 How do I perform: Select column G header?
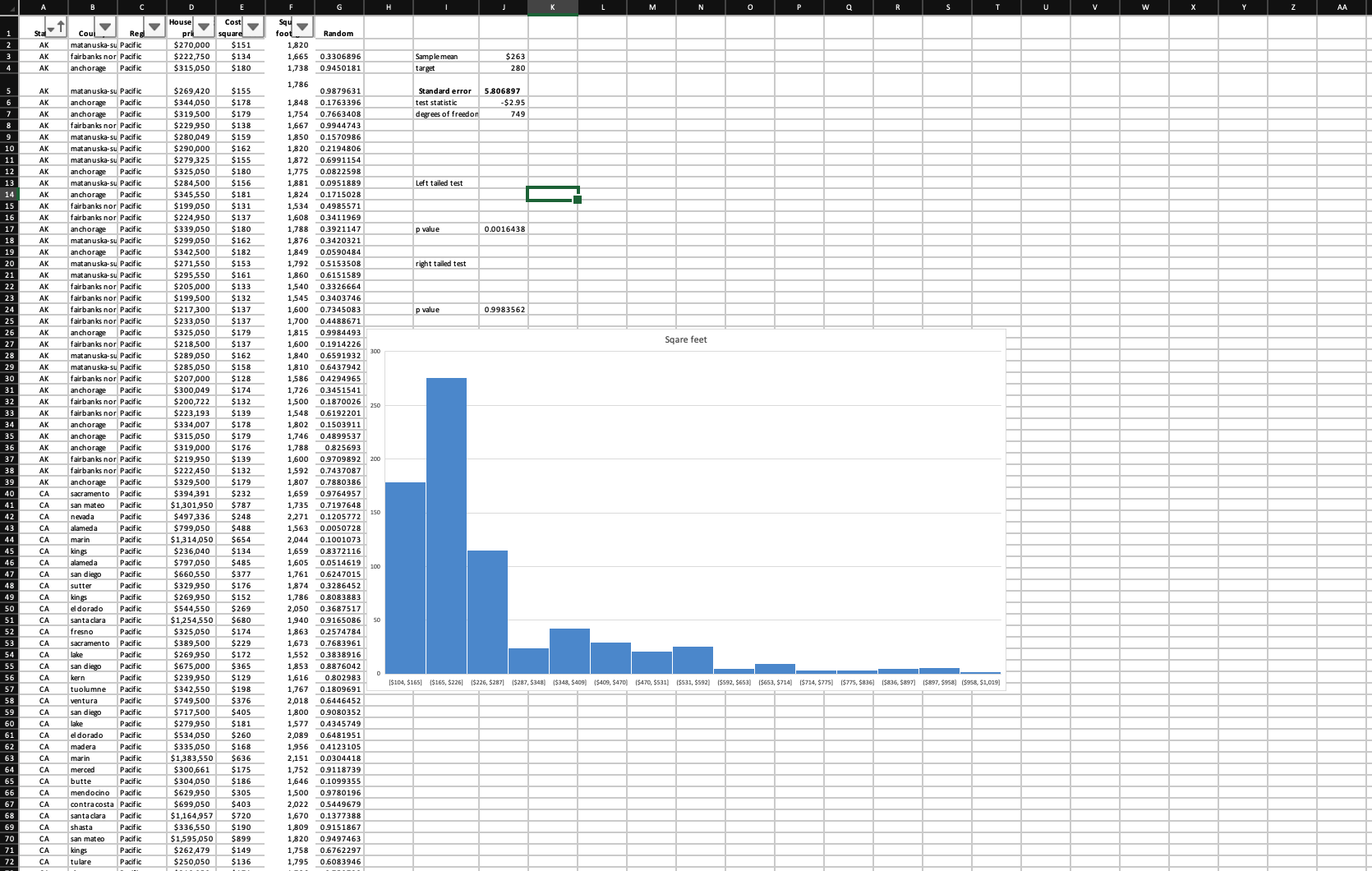339,7
